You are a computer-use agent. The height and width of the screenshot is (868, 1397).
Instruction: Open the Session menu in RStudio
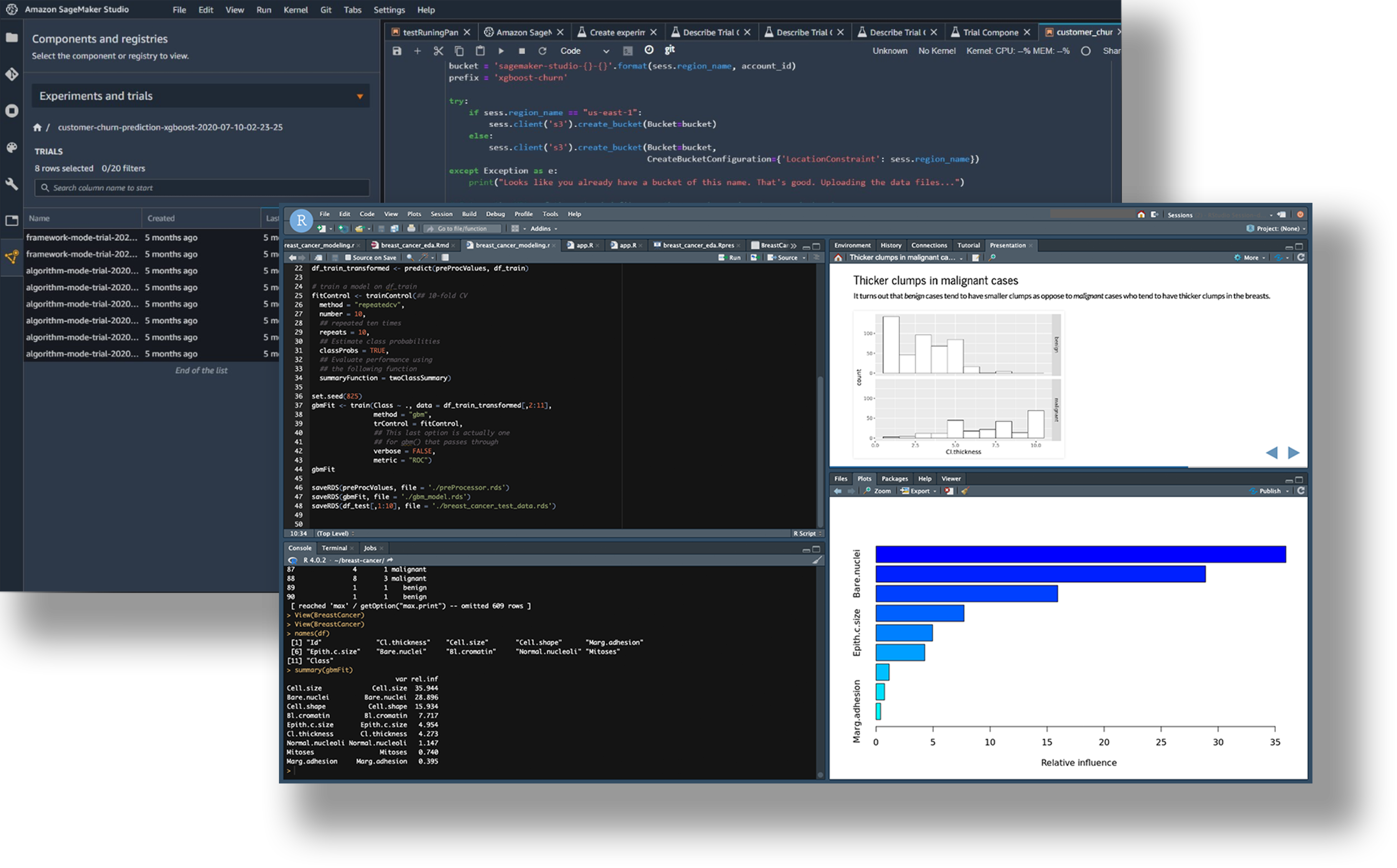(441, 214)
